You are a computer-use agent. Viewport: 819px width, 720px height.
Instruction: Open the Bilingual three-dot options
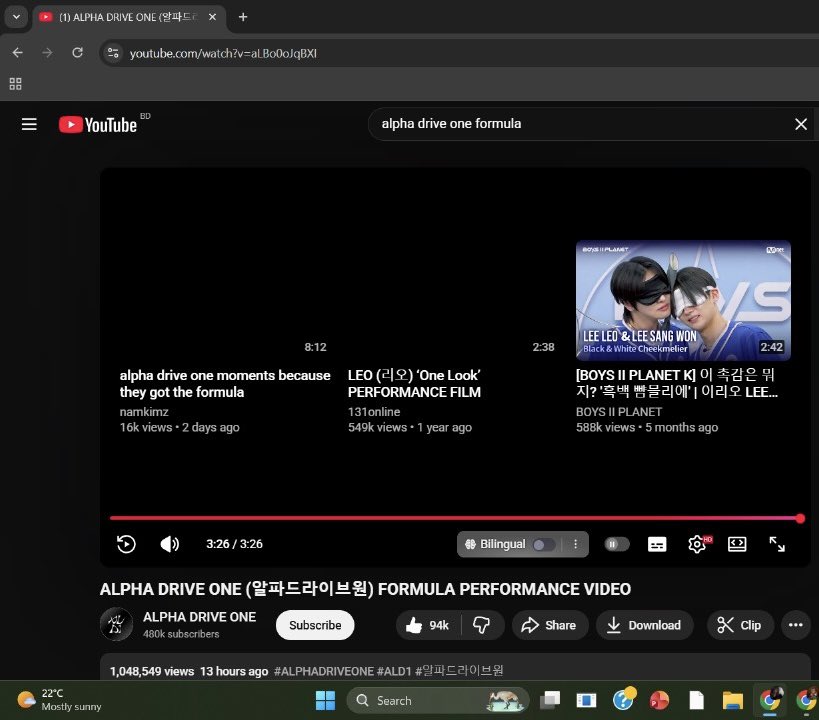coord(575,544)
